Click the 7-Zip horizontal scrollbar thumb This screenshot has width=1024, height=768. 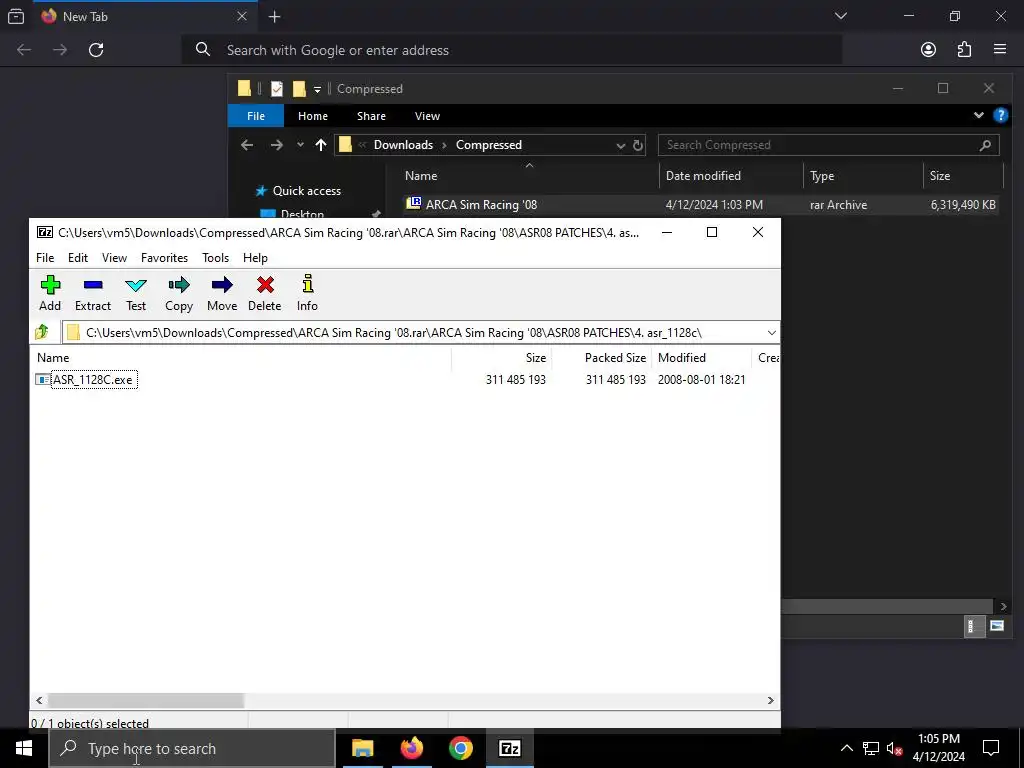(146, 700)
